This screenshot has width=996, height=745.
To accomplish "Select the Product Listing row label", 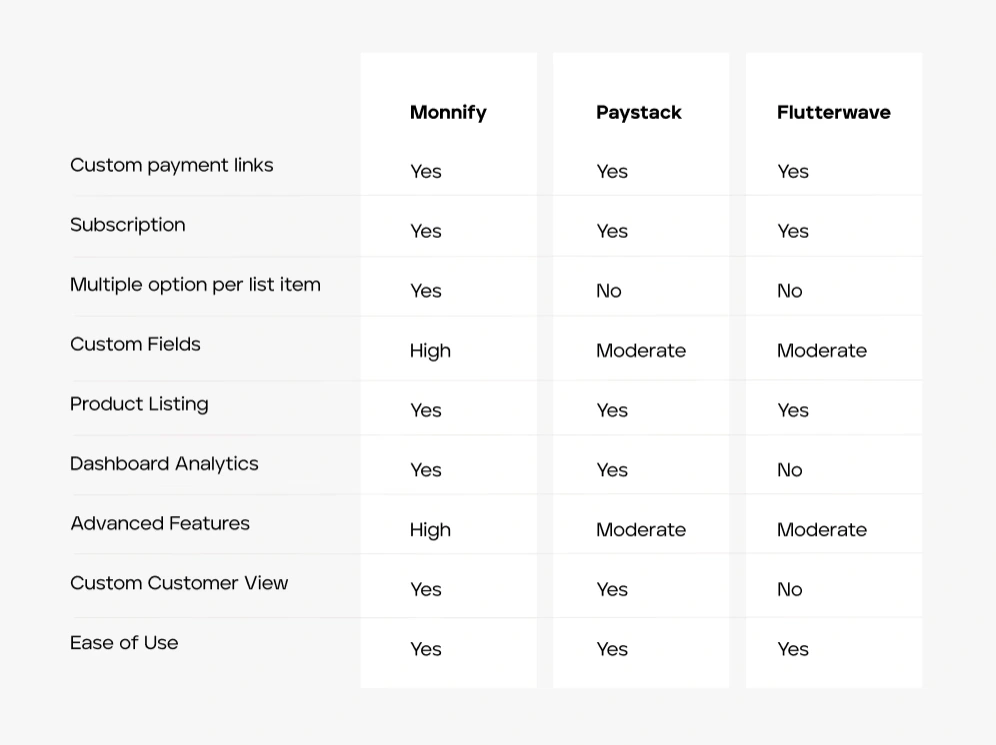I will pos(139,404).
